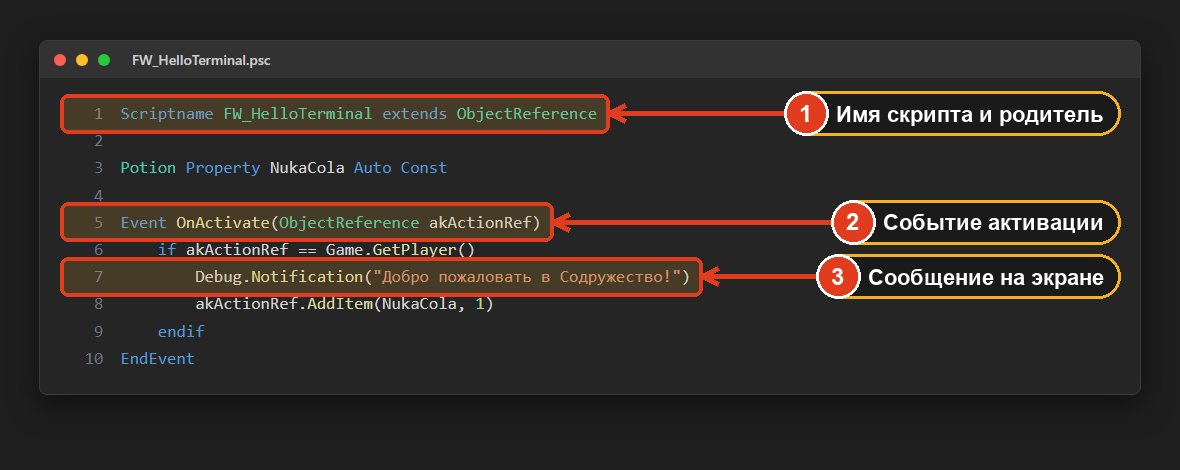Click the "Potion" type name

148,168
